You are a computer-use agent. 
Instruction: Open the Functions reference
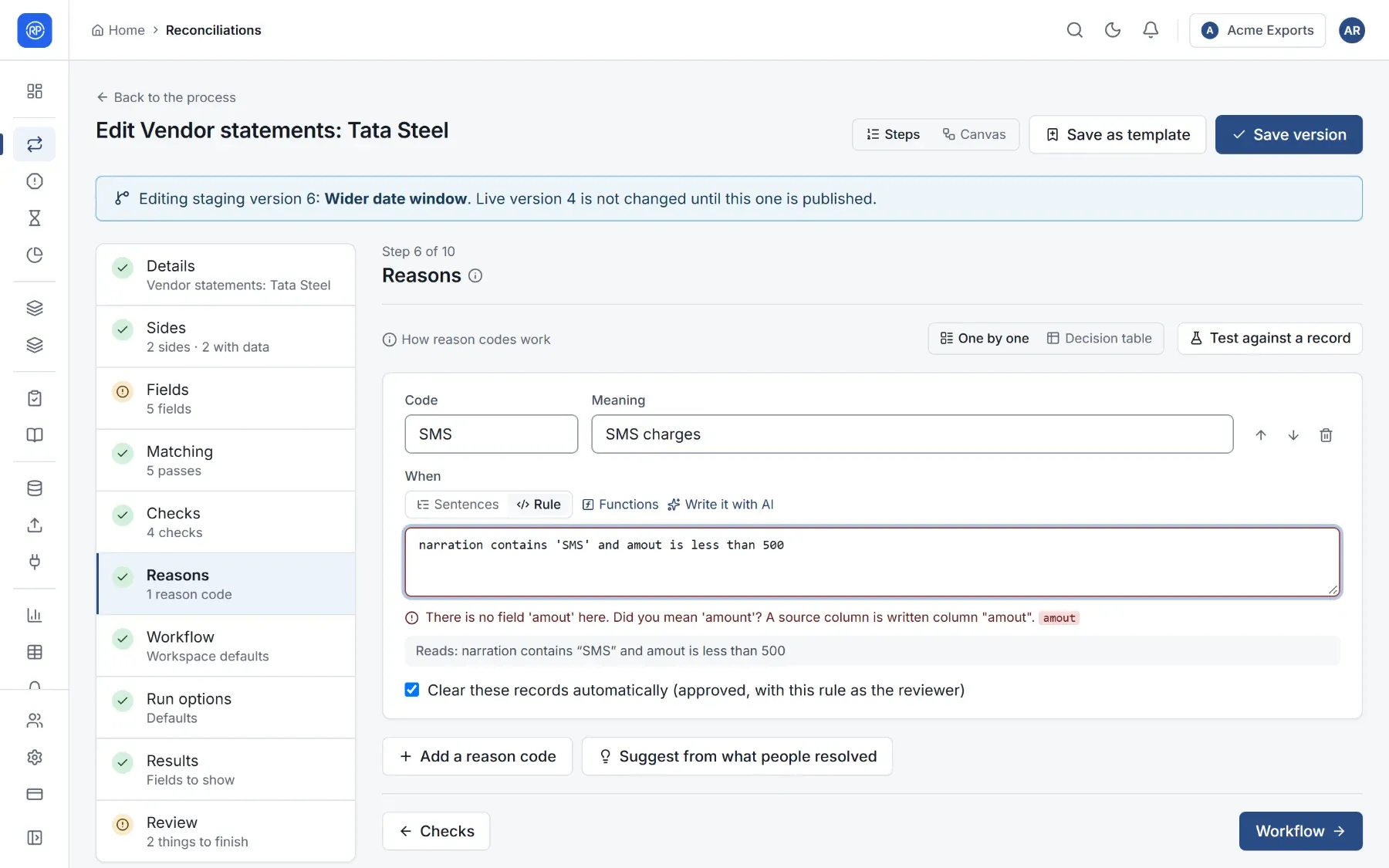pos(620,505)
